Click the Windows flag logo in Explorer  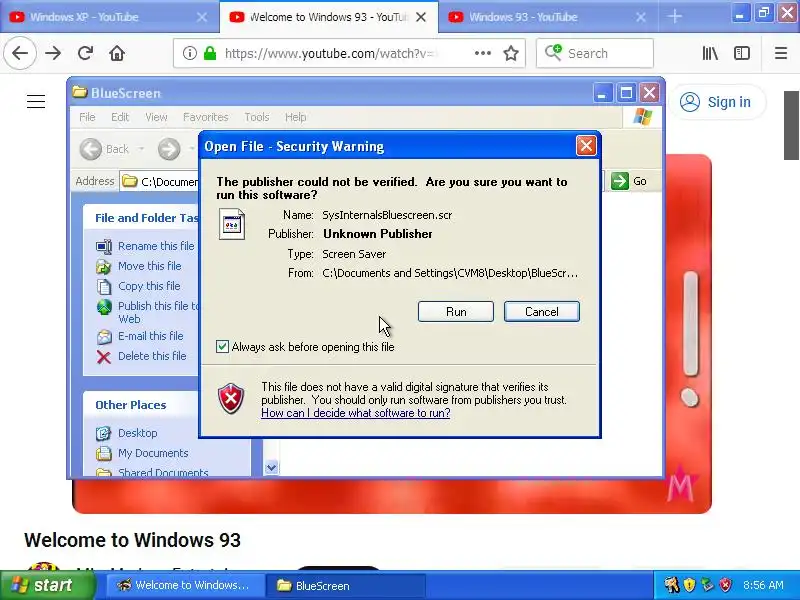pos(642,117)
